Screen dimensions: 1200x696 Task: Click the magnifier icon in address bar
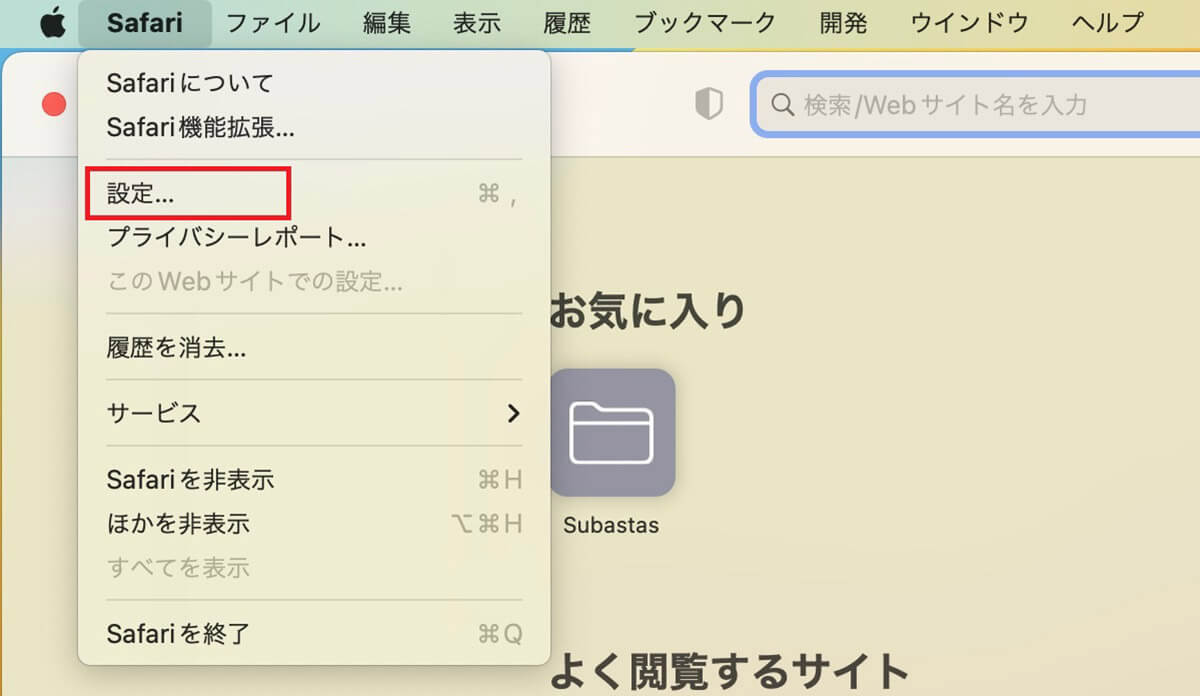click(782, 104)
